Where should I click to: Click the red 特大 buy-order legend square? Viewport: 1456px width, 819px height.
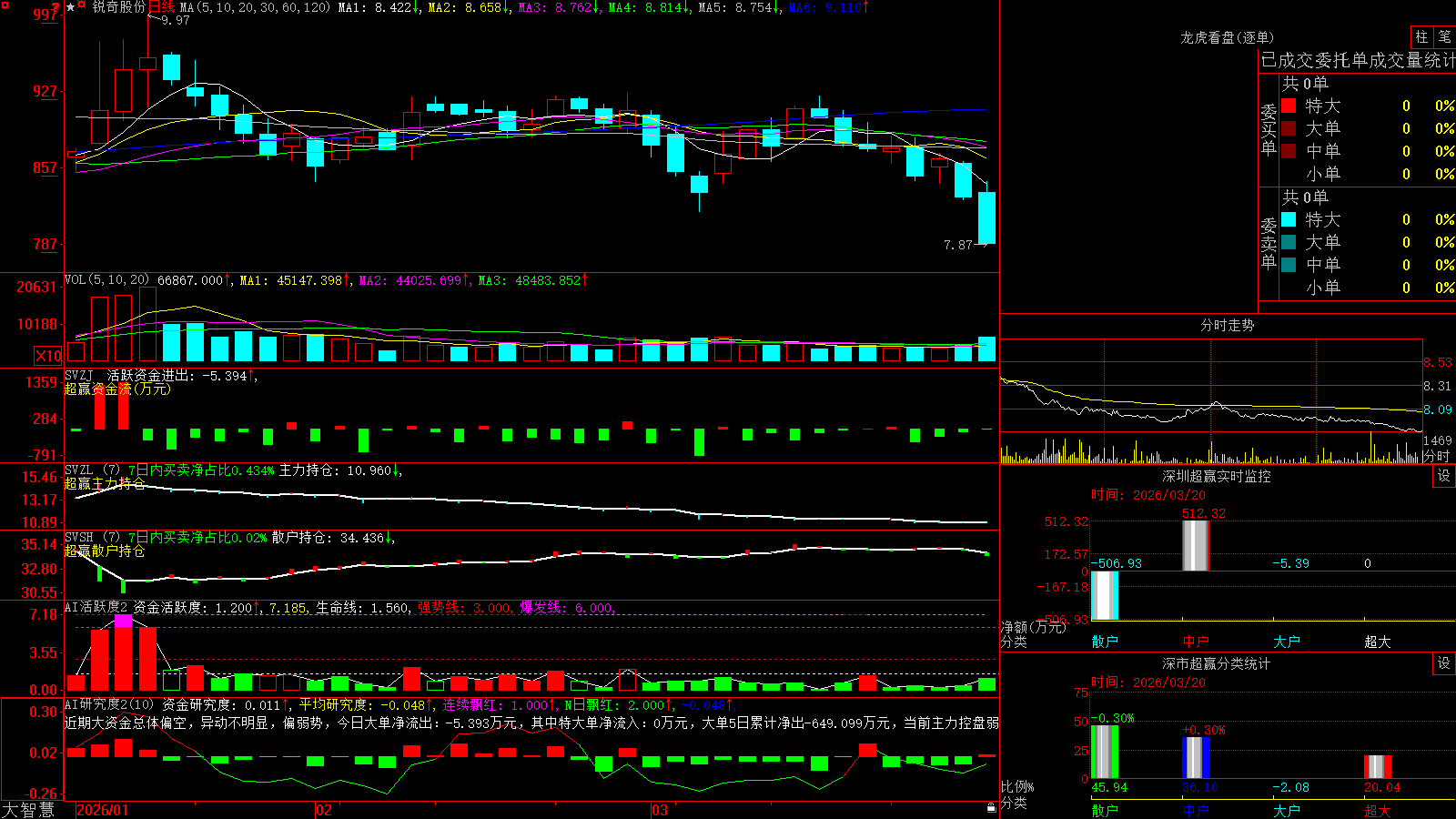coord(1289,106)
